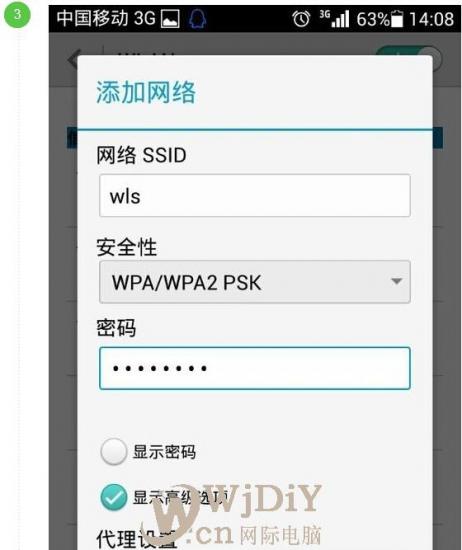Uncheck the 显示高级选项 checkbox
462x550 pixels.
113,497
